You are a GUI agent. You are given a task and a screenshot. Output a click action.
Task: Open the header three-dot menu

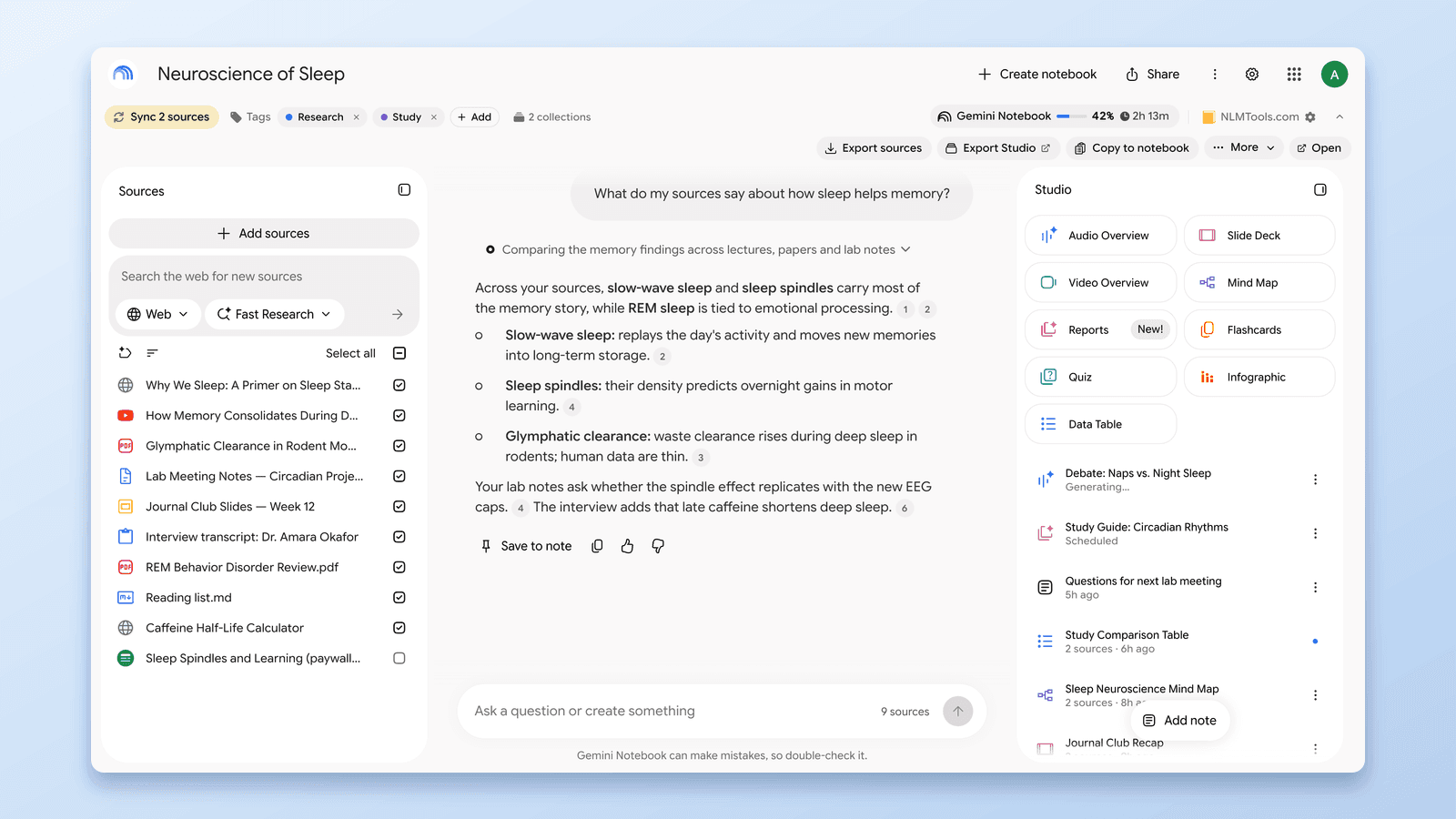1215,75
